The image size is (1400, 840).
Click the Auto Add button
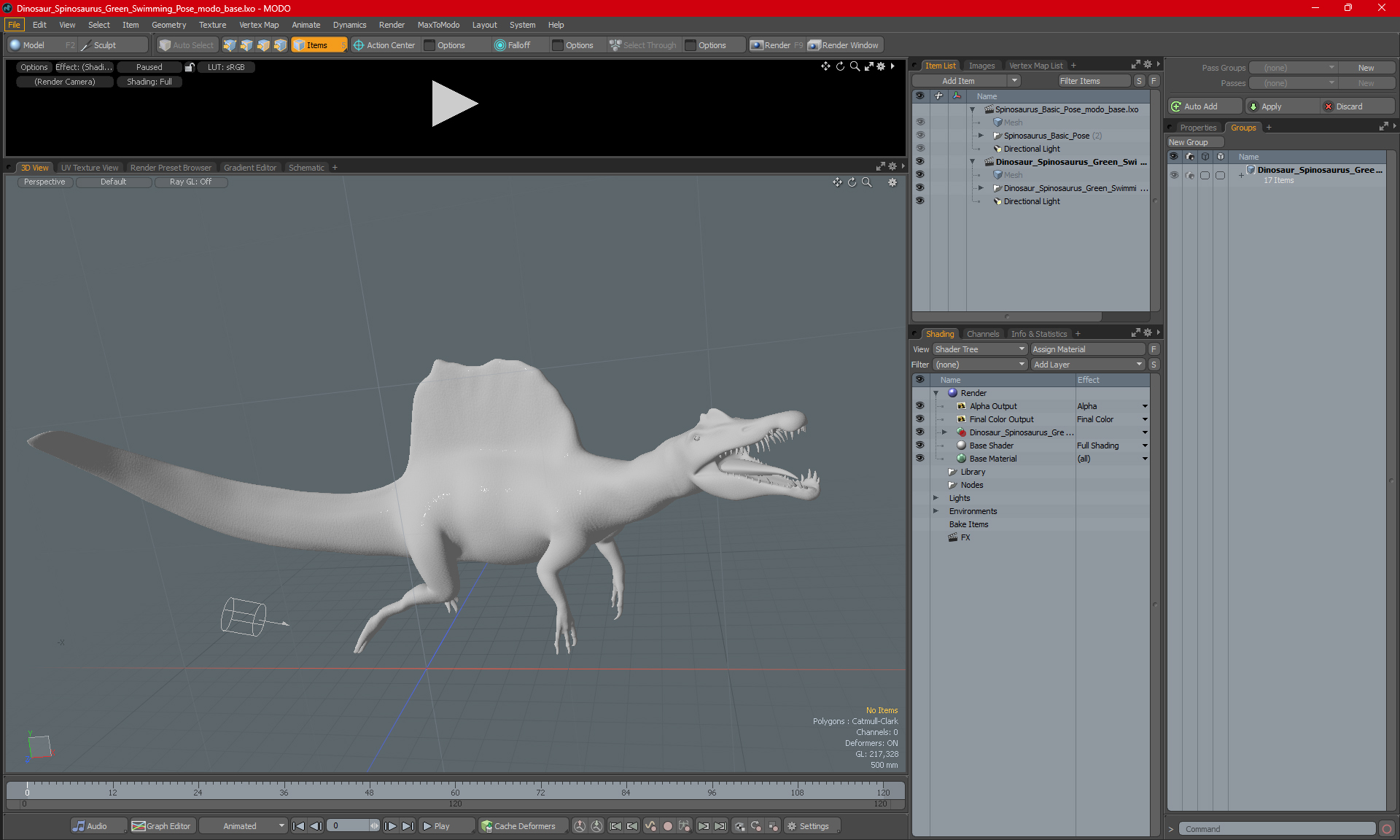pyautogui.click(x=1205, y=106)
